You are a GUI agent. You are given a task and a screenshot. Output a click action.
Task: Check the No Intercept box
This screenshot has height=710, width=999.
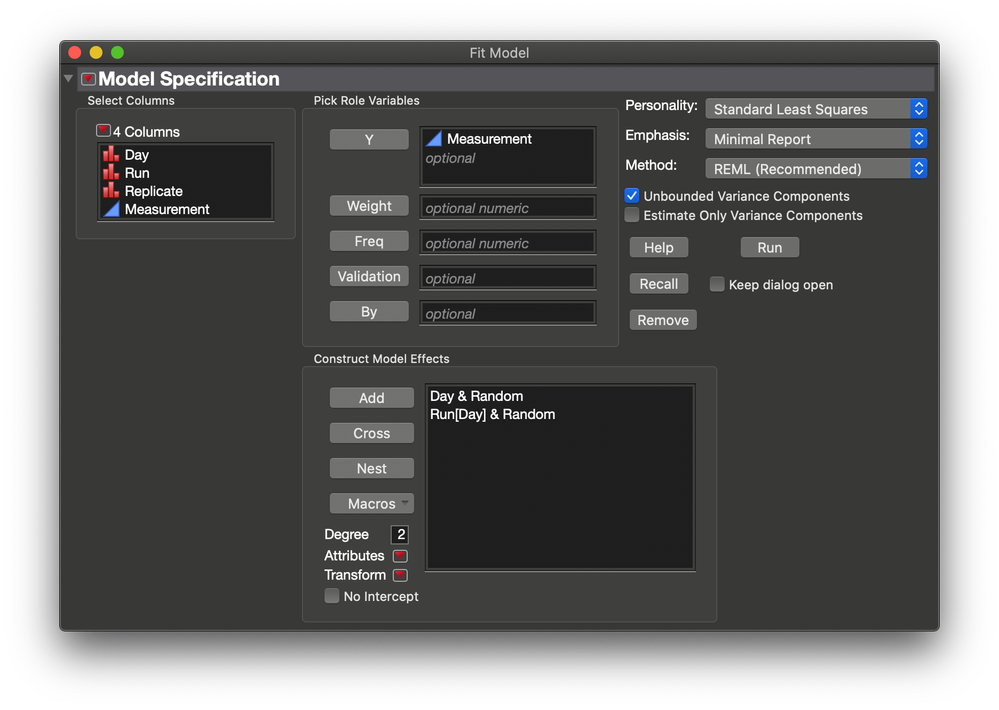click(x=331, y=596)
